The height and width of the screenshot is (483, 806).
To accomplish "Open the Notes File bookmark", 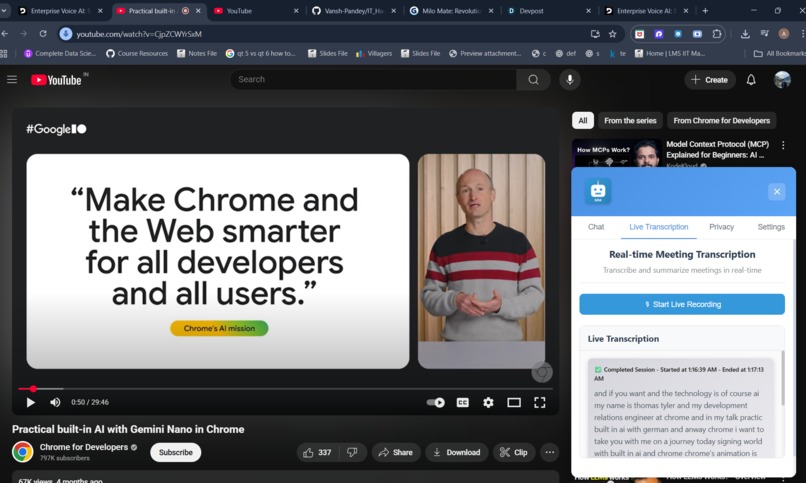I will (197, 53).
